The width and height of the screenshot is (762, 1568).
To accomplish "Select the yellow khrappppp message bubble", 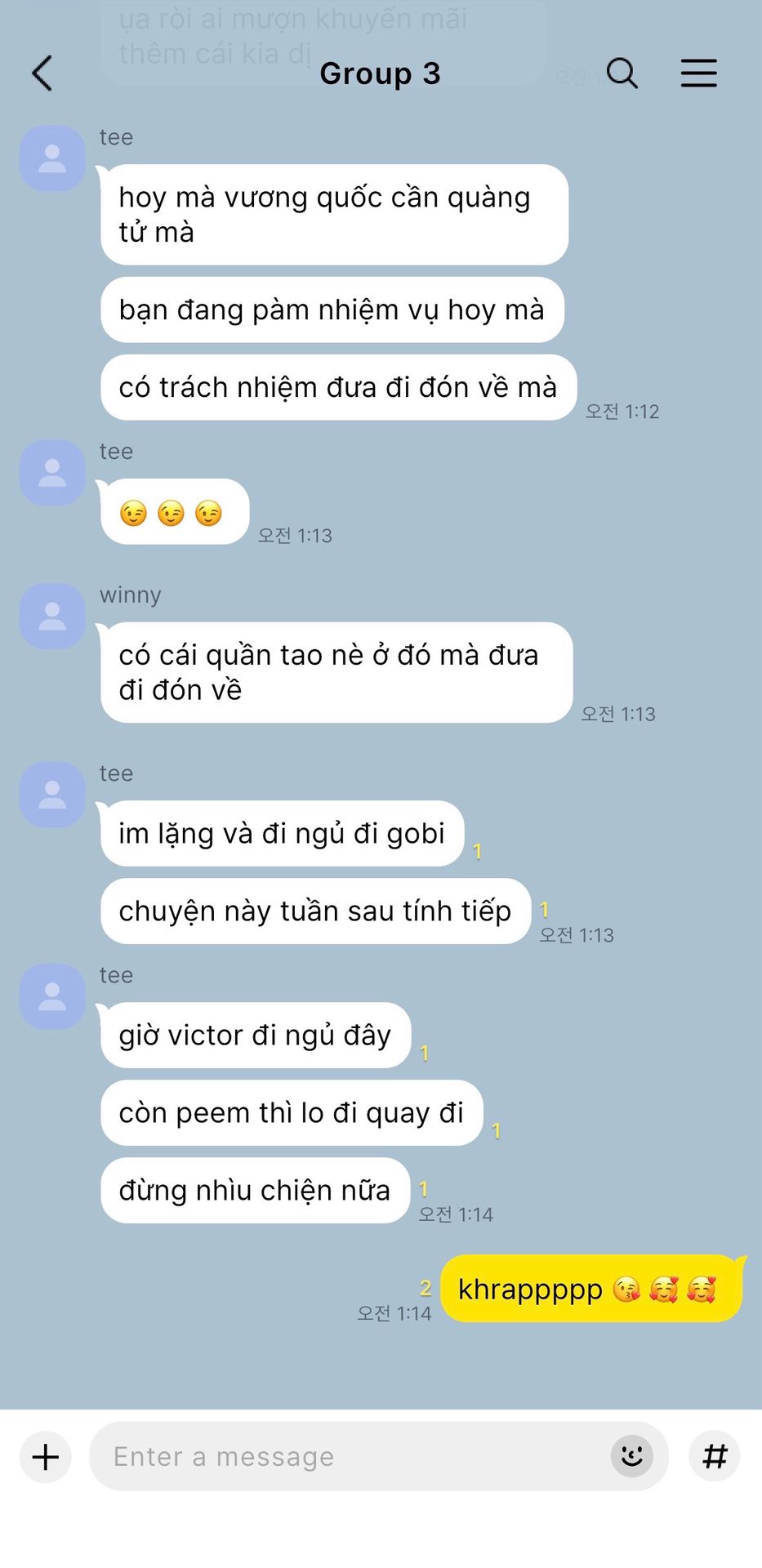I will 591,1289.
